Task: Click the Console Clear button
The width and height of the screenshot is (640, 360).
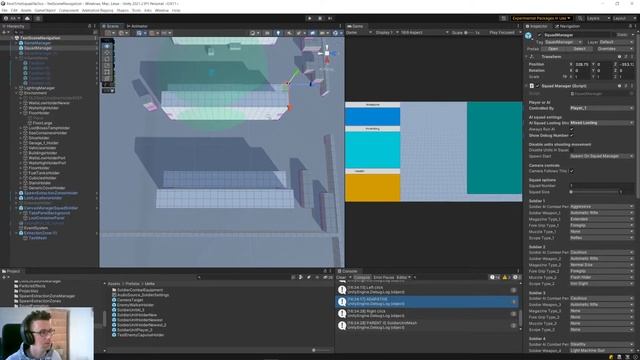Action: (341, 278)
